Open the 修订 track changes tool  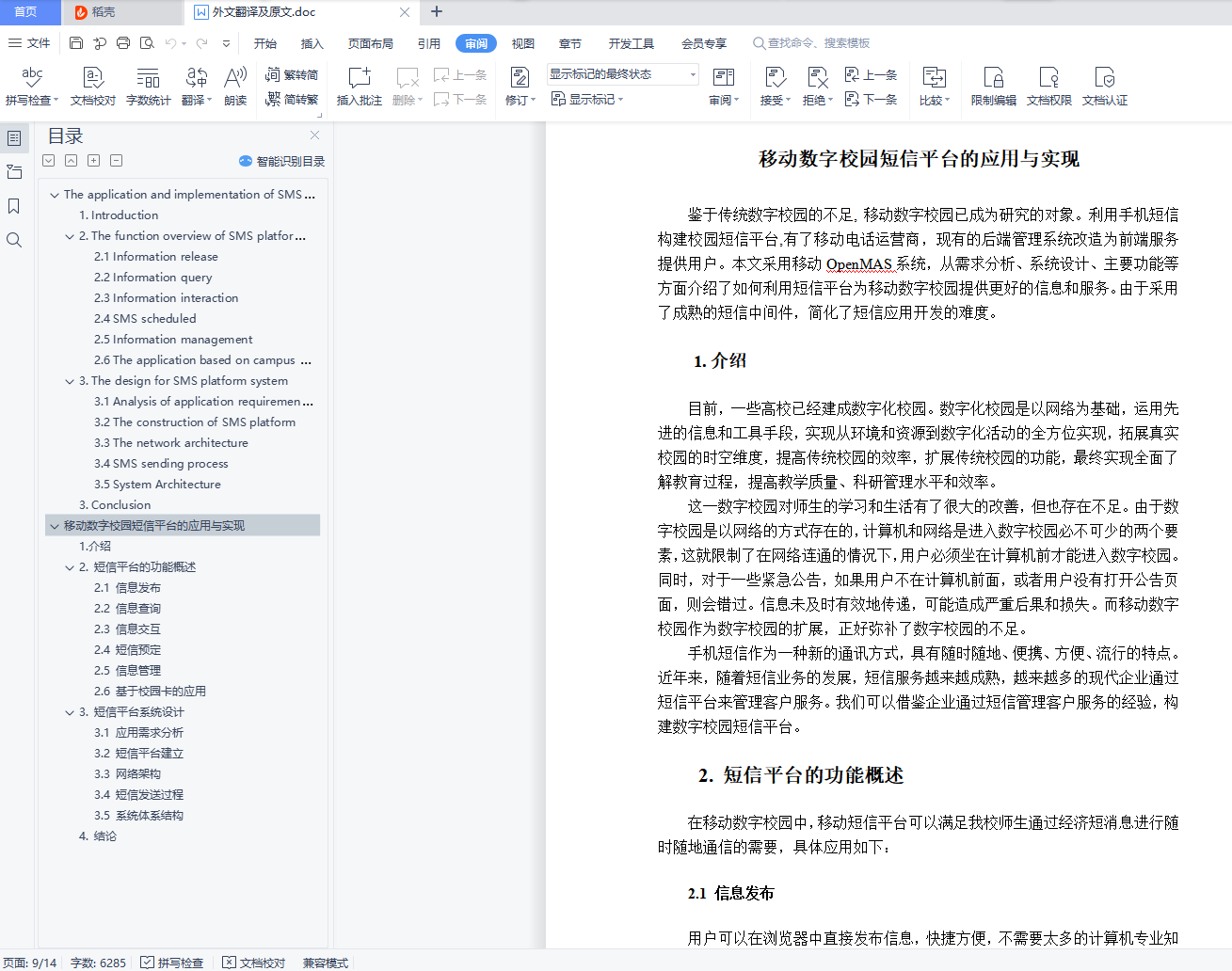[520, 86]
